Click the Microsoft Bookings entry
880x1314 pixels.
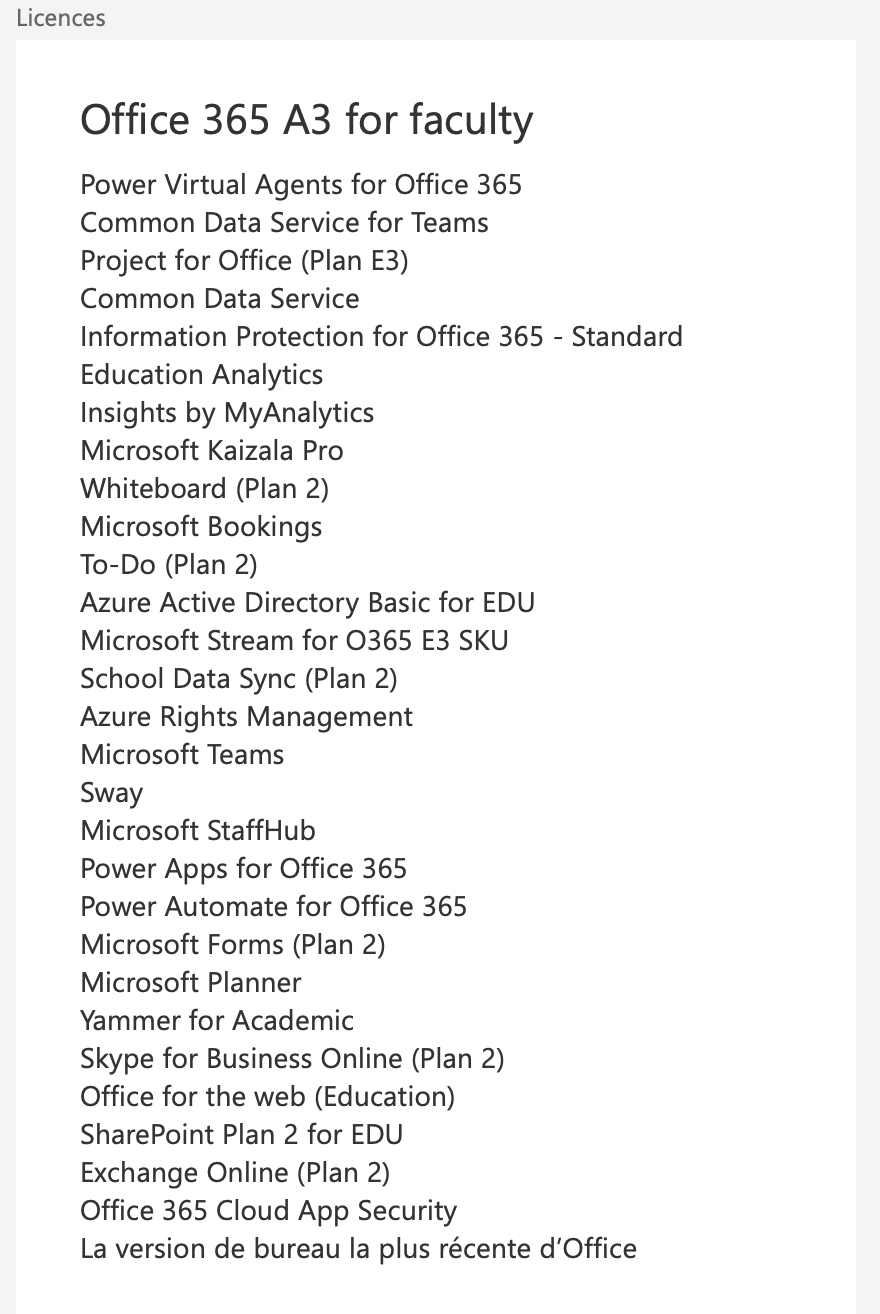coord(201,527)
